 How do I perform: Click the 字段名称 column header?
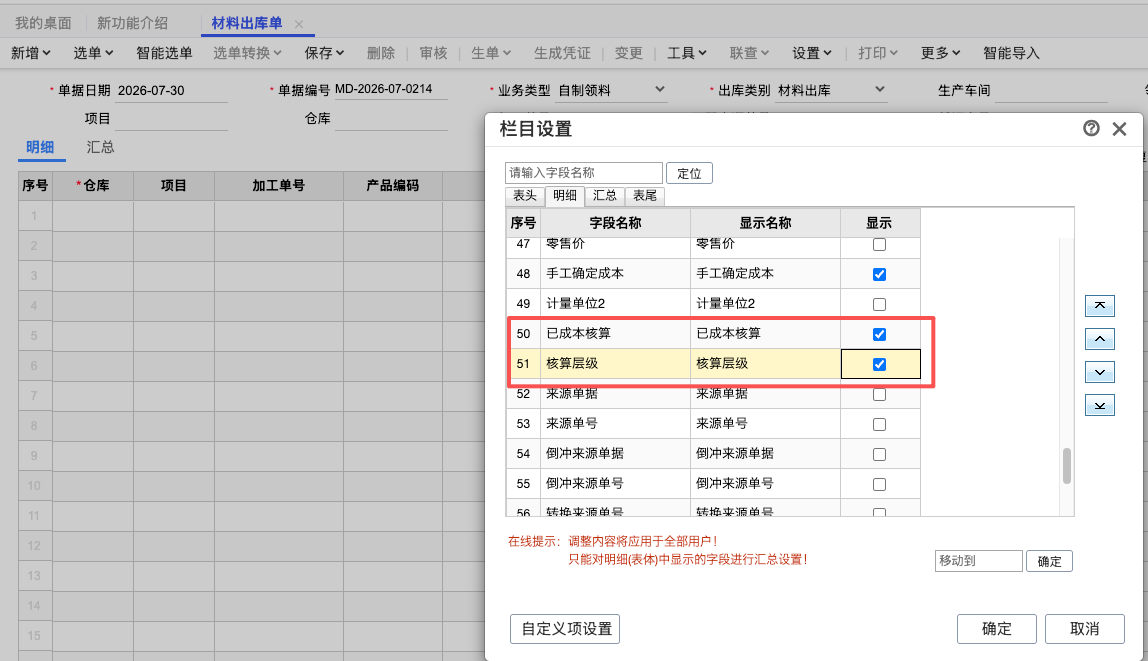[x=615, y=223]
